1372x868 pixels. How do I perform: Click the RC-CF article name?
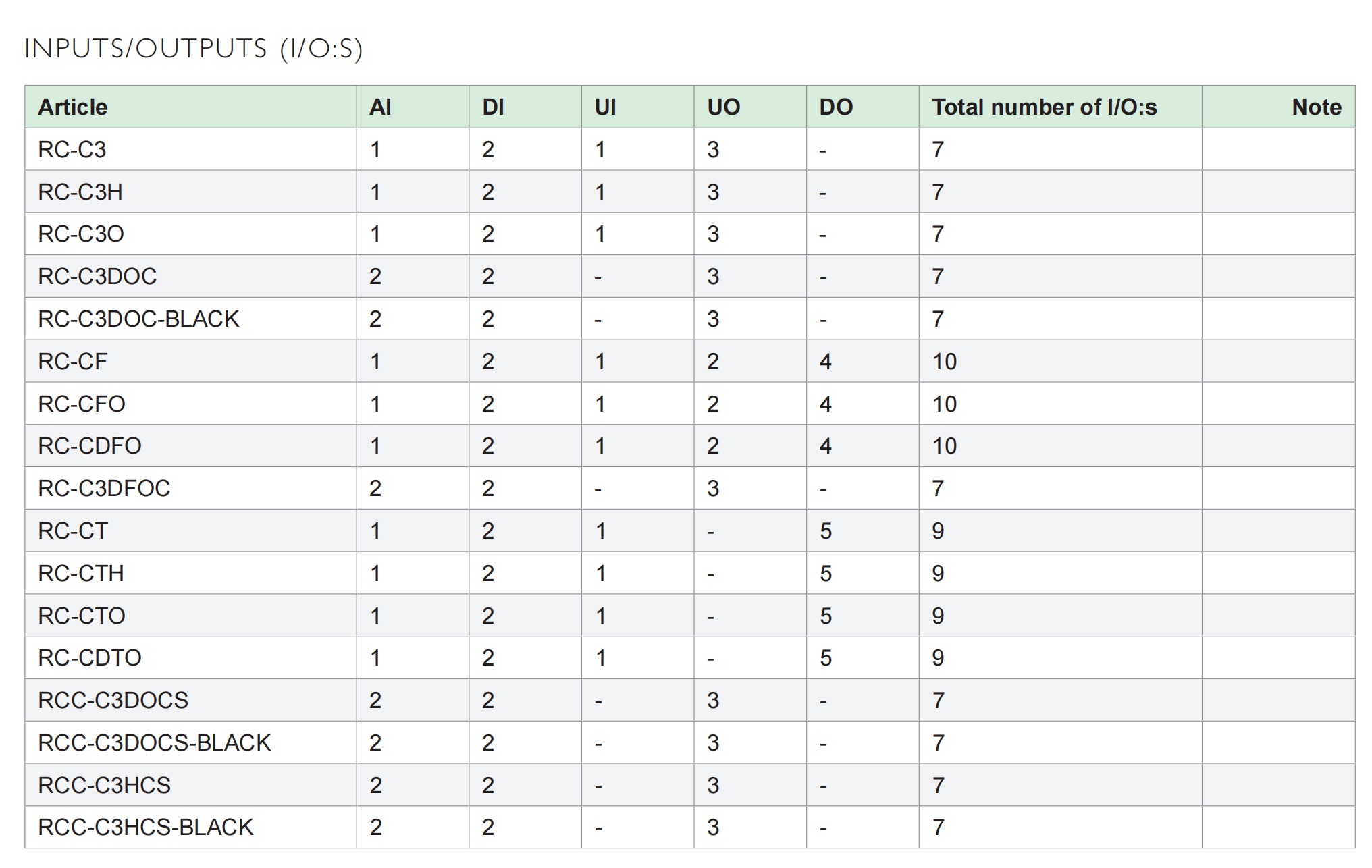[73, 362]
